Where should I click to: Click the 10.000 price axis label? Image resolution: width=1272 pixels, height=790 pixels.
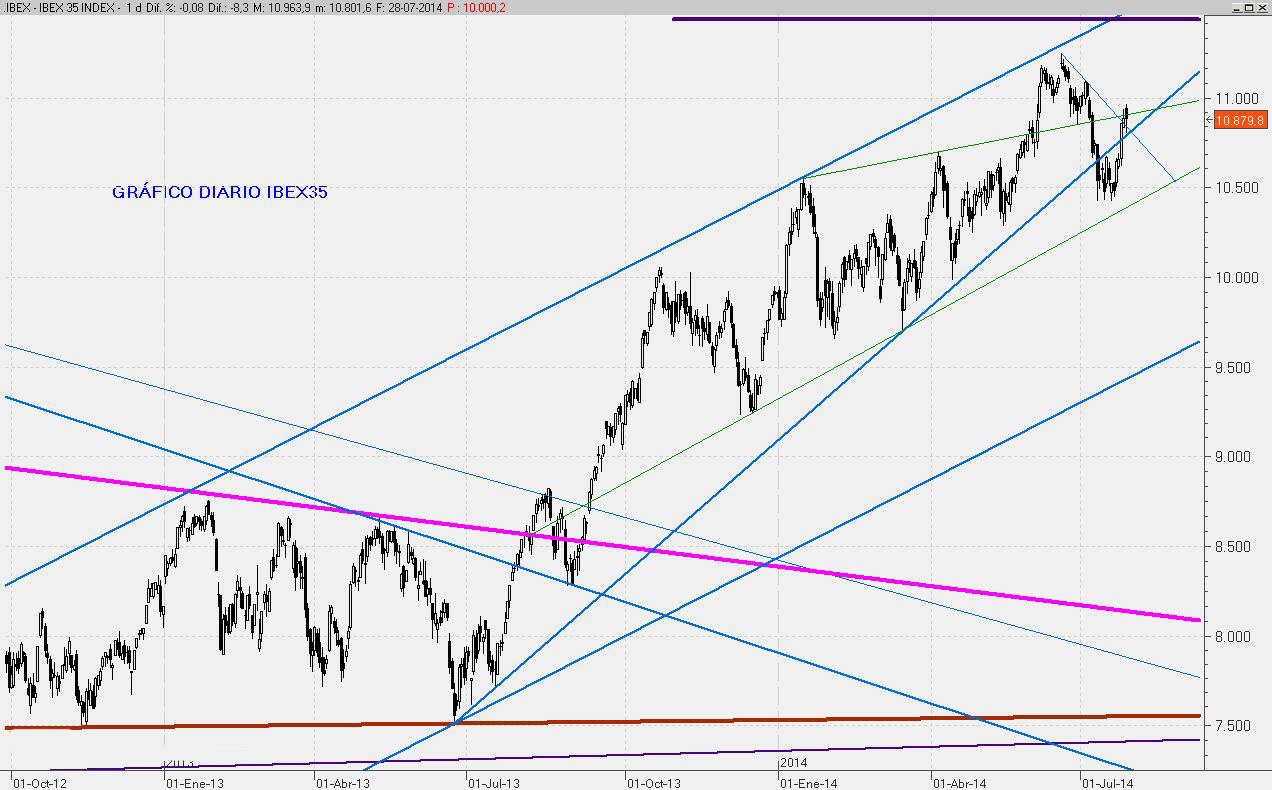(1237, 277)
